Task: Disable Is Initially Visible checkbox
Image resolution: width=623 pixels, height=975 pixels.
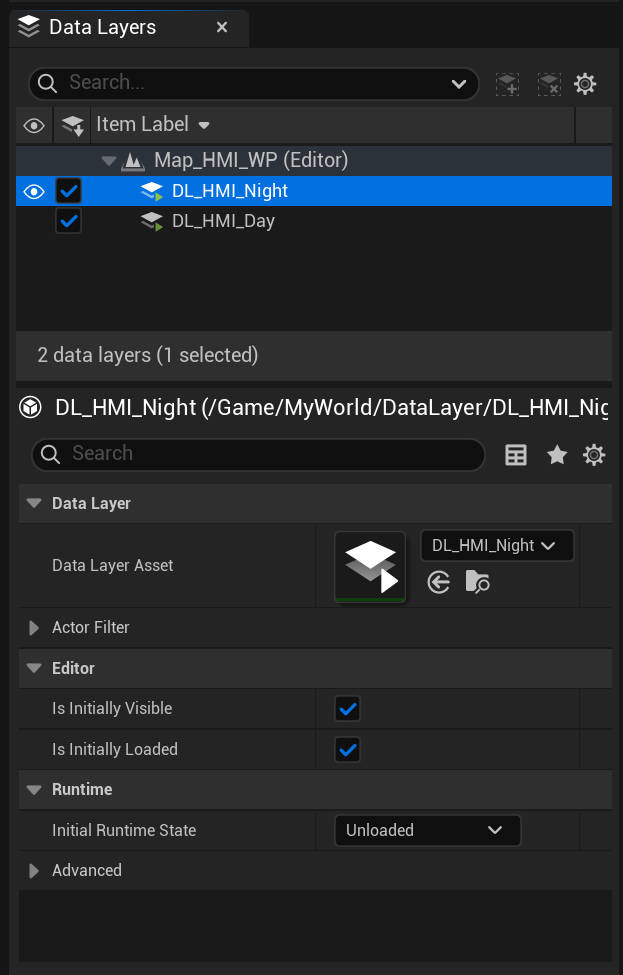Action: click(x=347, y=709)
